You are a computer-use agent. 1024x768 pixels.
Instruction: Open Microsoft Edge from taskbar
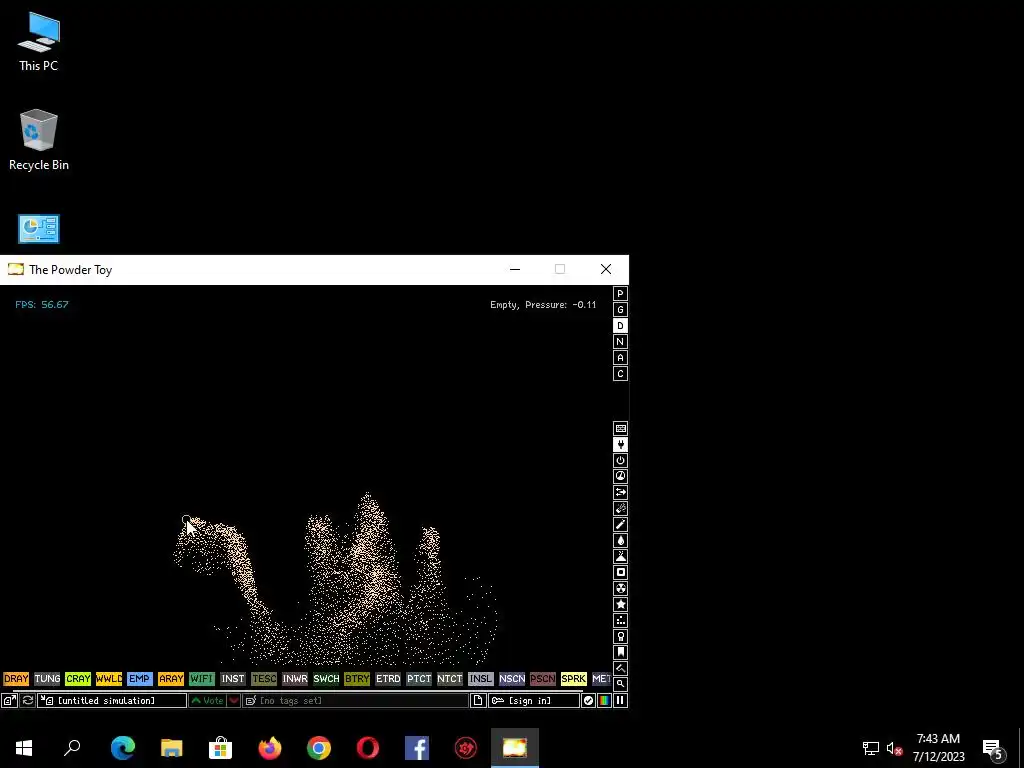click(x=123, y=748)
